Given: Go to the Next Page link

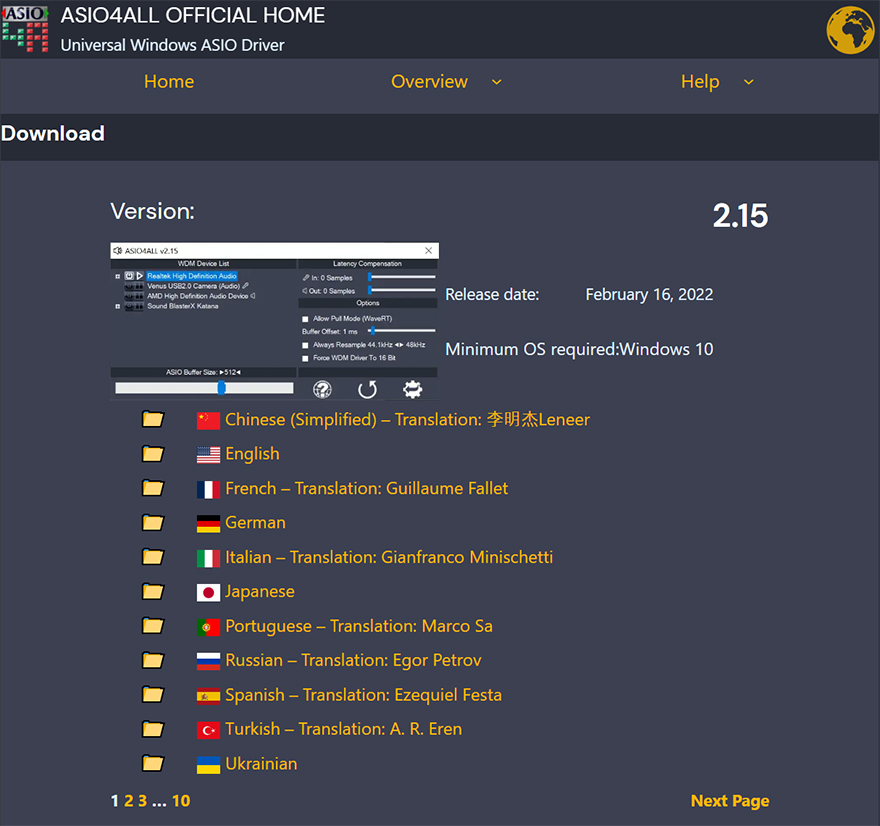Looking at the screenshot, I should (730, 801).
